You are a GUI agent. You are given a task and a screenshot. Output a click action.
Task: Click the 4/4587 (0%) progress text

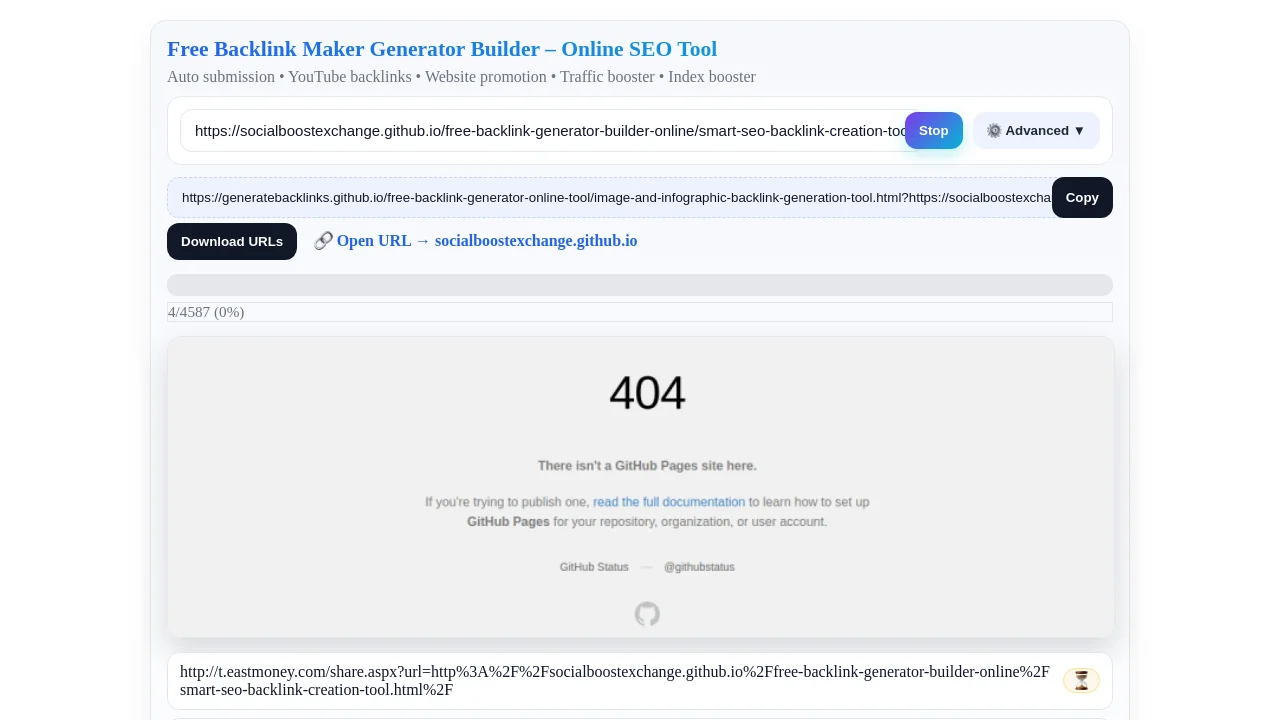coord(206,312)
